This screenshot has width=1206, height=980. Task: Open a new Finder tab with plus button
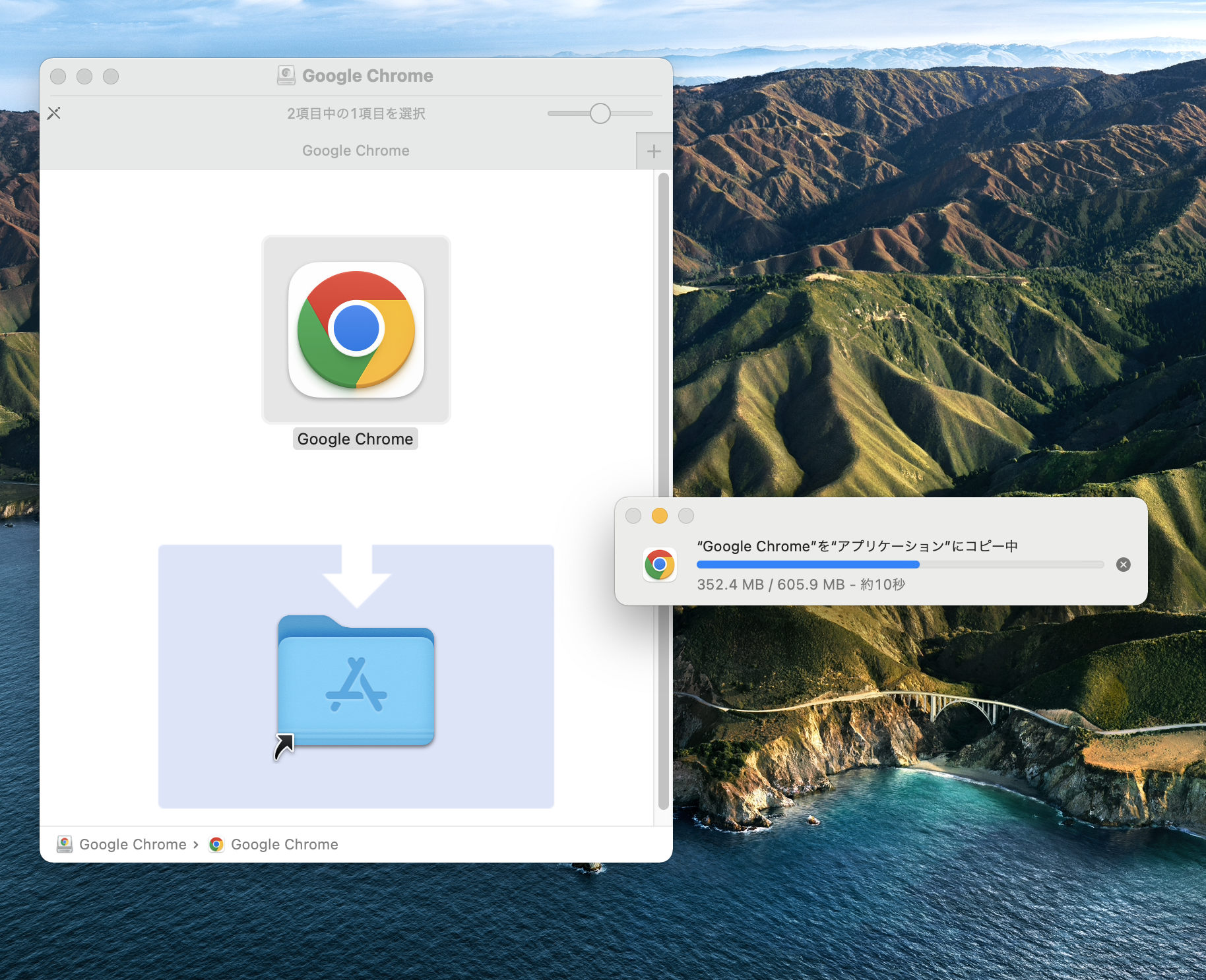[x=654, y=151]
